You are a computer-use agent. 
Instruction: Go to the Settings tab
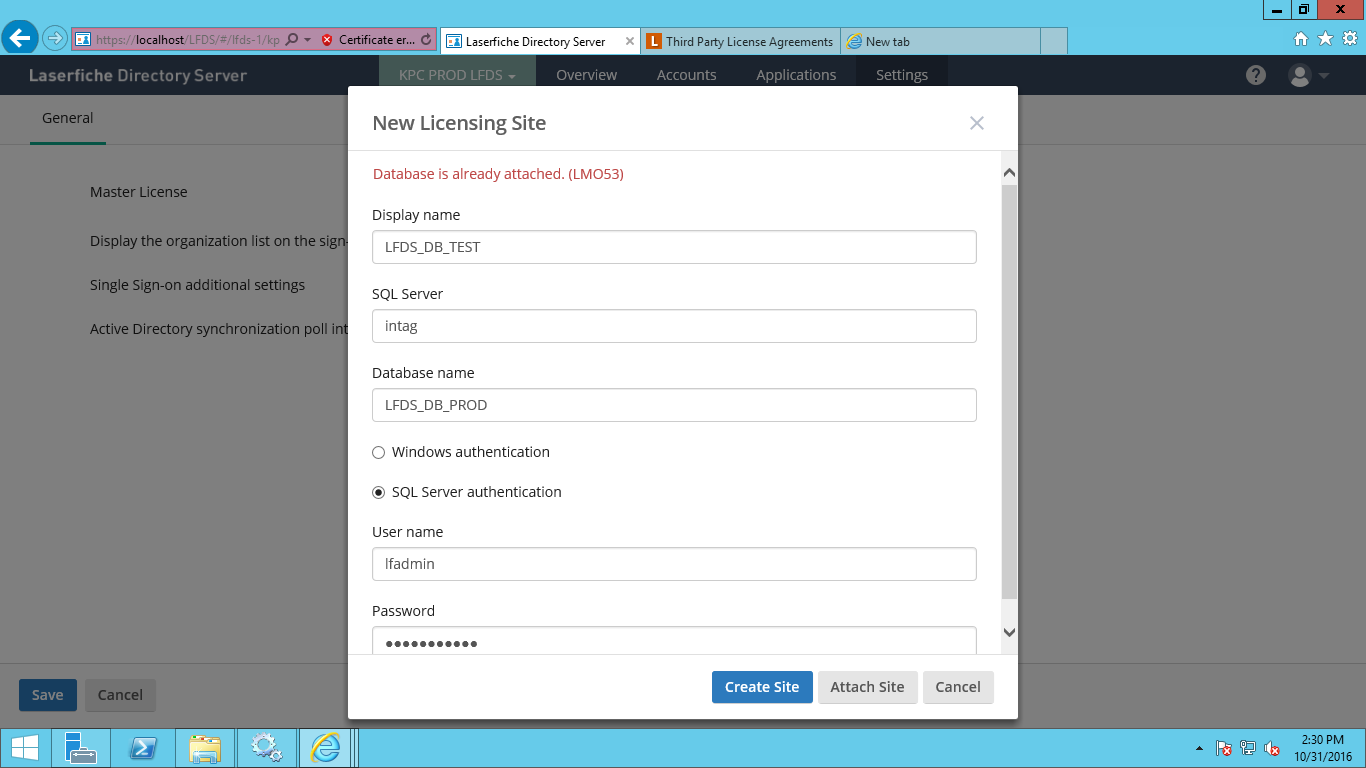pyautogui.click(x=902, y=75)
